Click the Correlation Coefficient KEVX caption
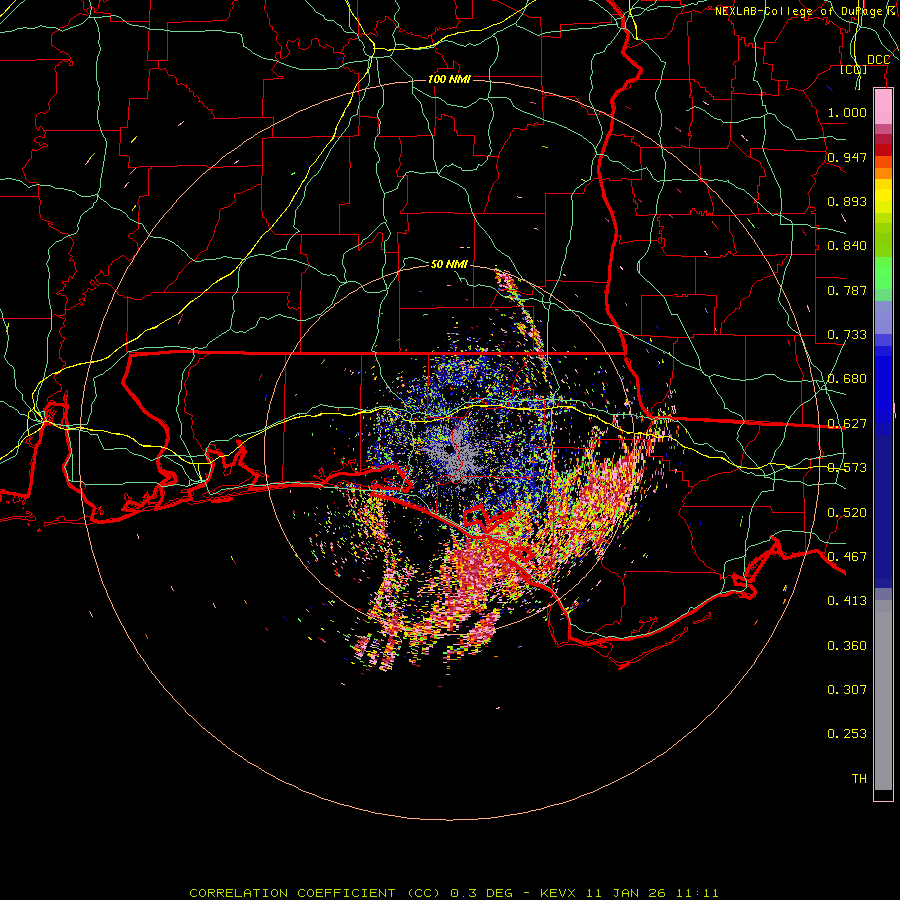Screen dimensions: 900x900 (x=453, y=893)
